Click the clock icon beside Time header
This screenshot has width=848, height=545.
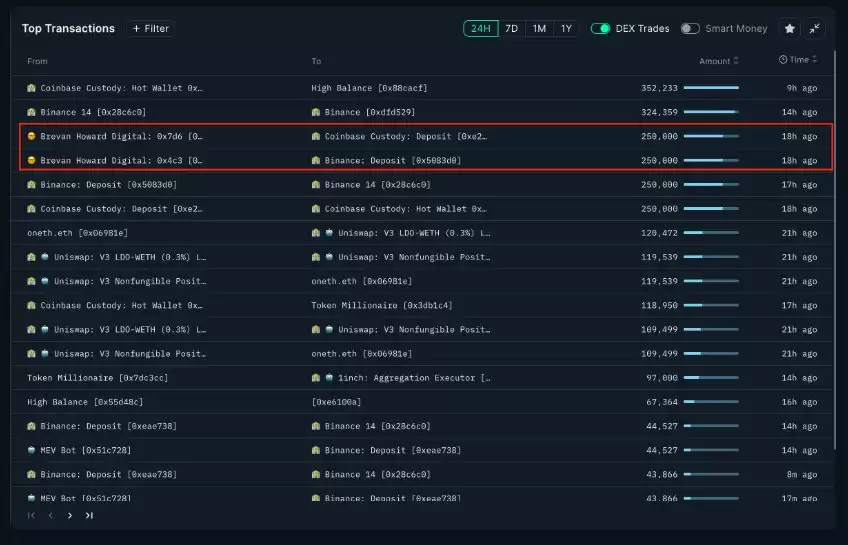[783, 60]
